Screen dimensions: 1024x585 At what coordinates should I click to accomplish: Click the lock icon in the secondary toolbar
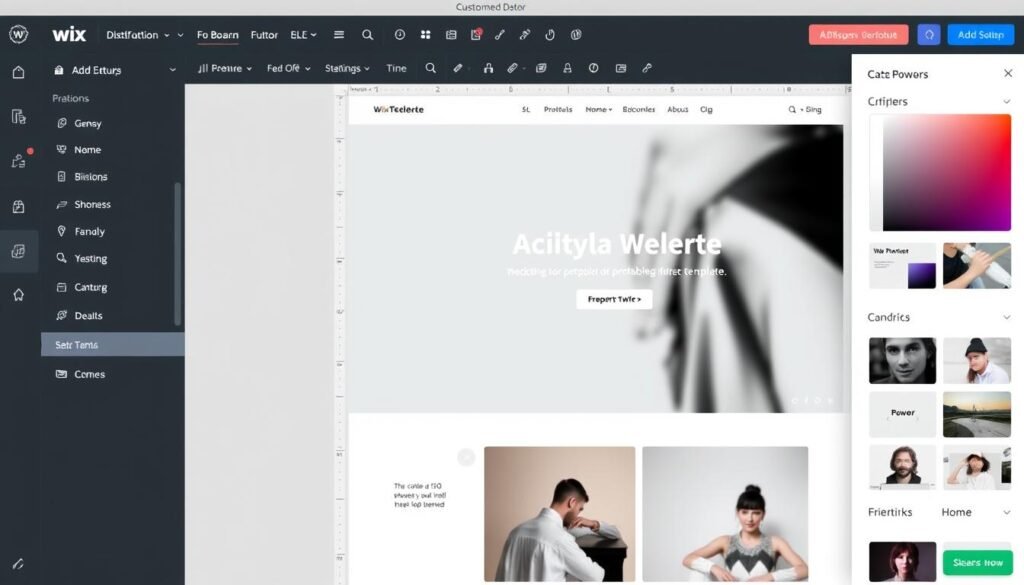(x=488, y=68)
